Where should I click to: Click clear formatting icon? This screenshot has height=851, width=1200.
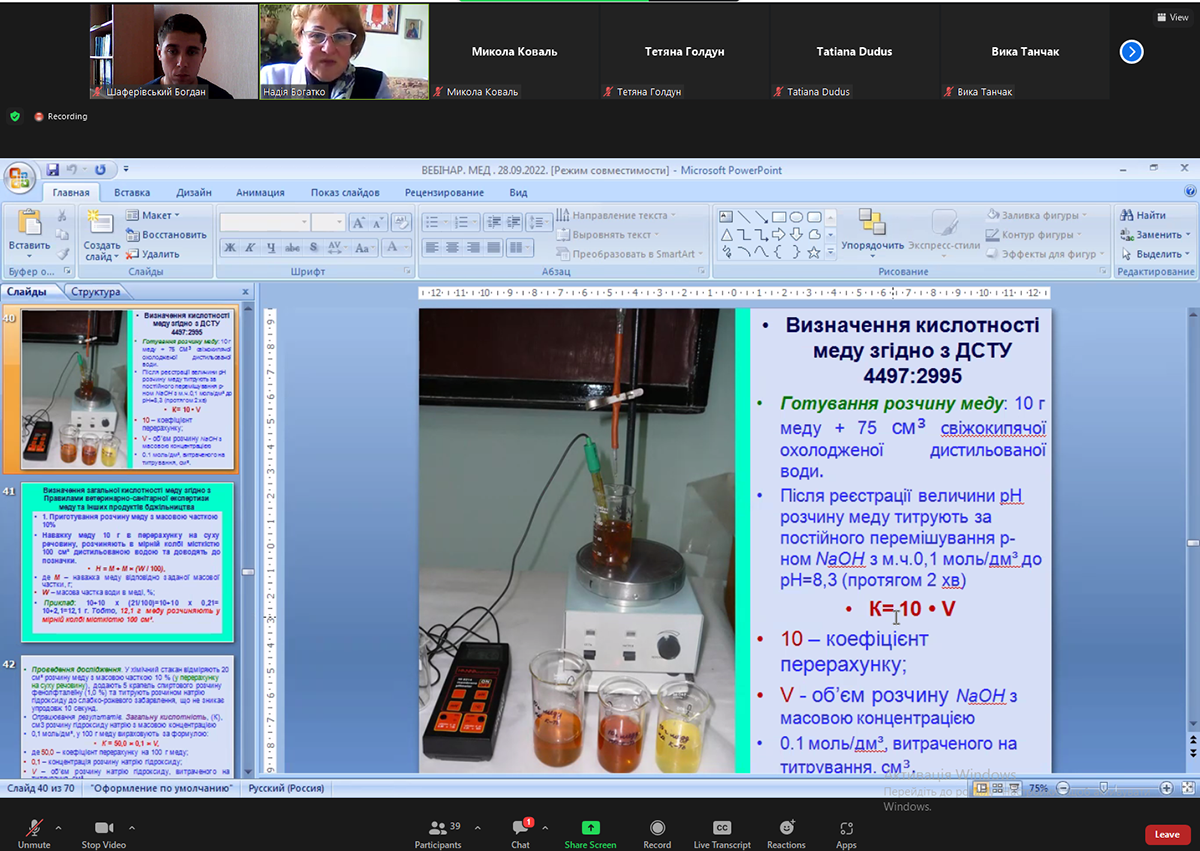tap(401, 222)
